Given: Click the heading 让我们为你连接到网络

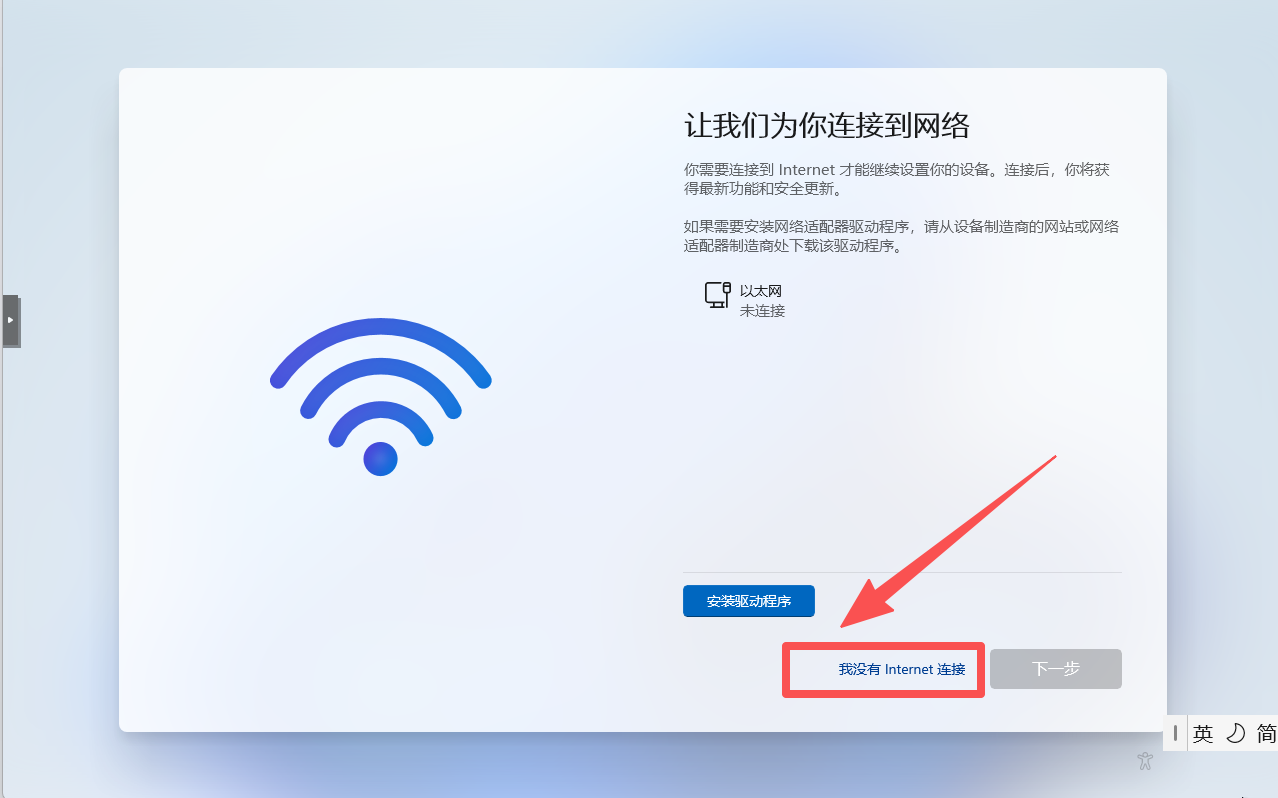Looking at the screenshot, I should (827, 126).
